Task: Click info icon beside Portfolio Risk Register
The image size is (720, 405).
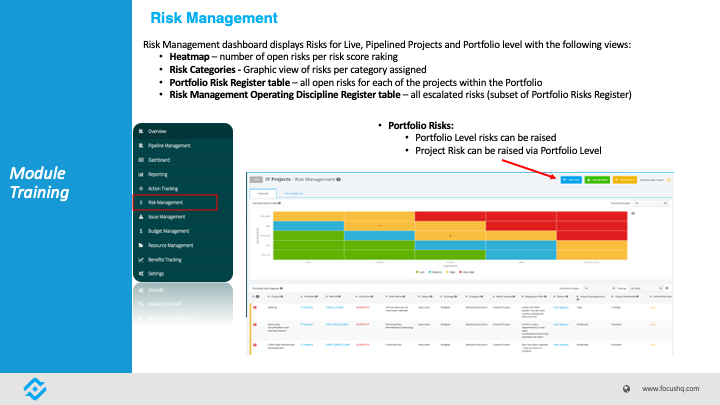Action: (x=281, y=288)
